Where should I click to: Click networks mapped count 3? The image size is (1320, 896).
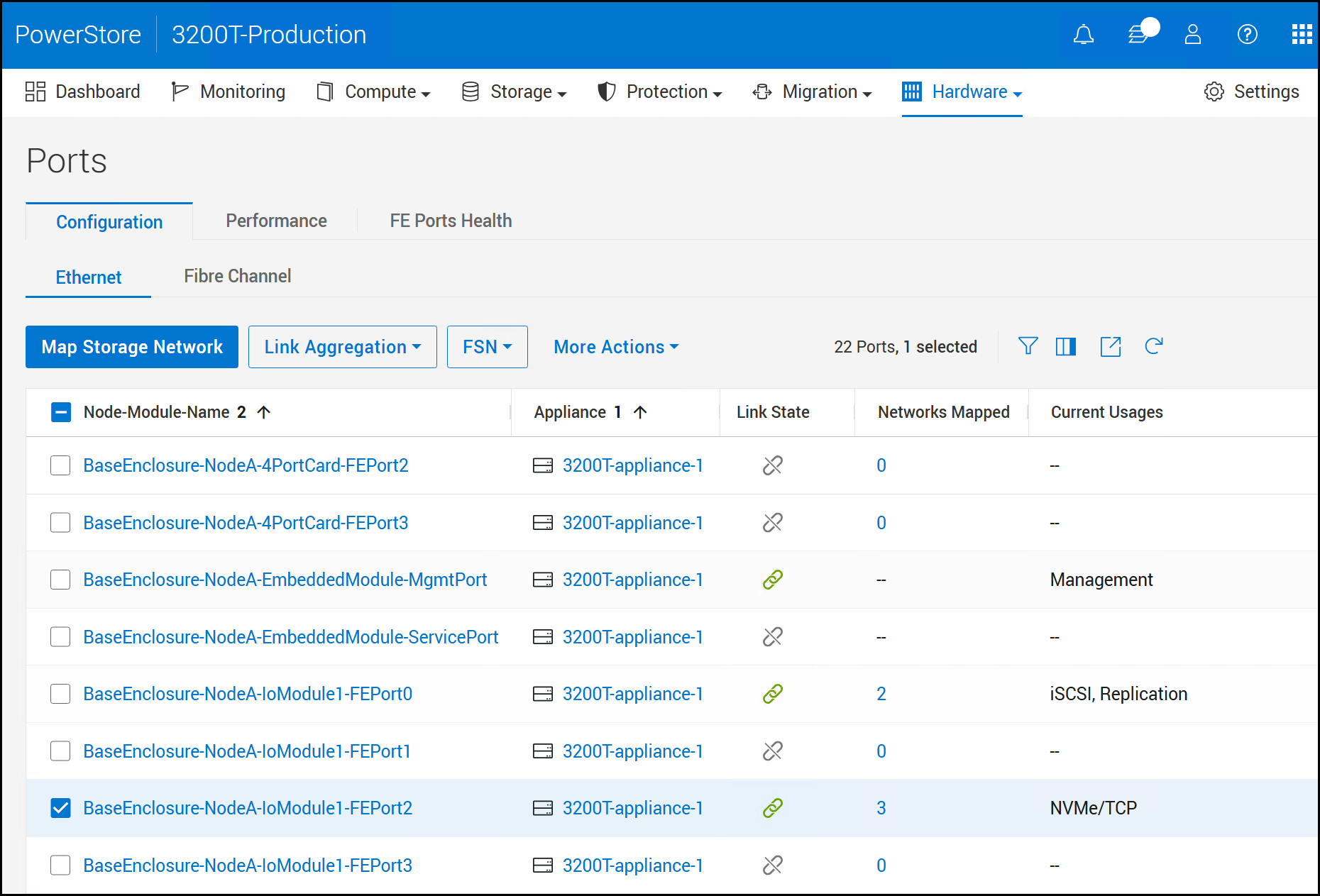click(x=881, y=808)
